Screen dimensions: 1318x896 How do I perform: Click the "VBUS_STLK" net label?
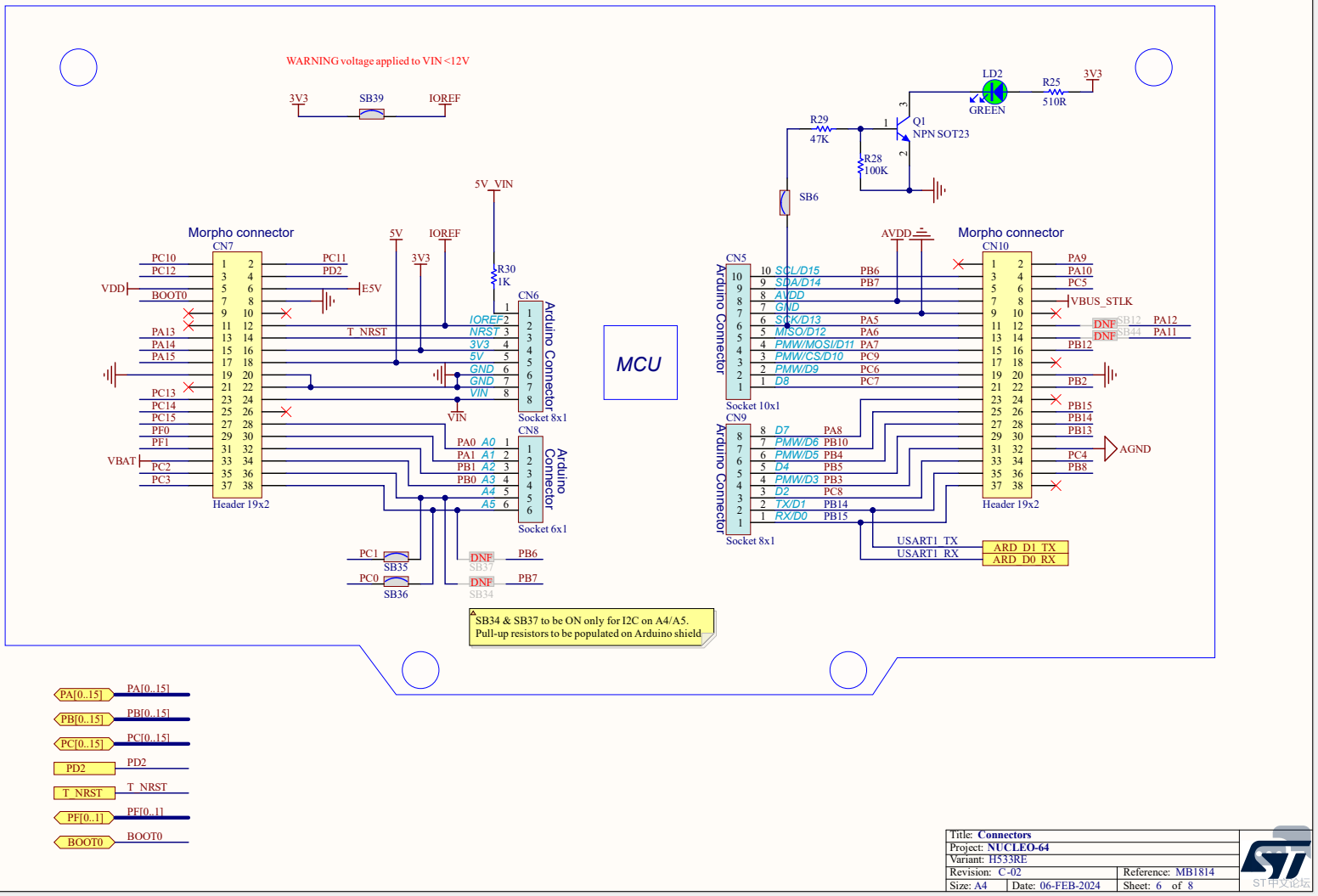1101,301
